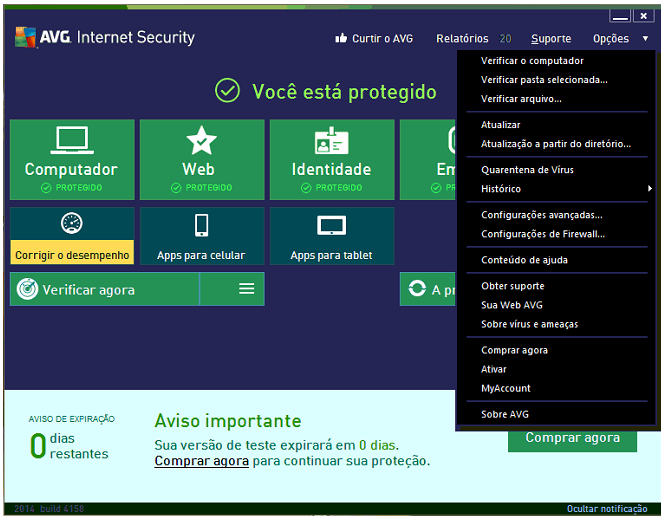Open Apps para celular tile

202,236
